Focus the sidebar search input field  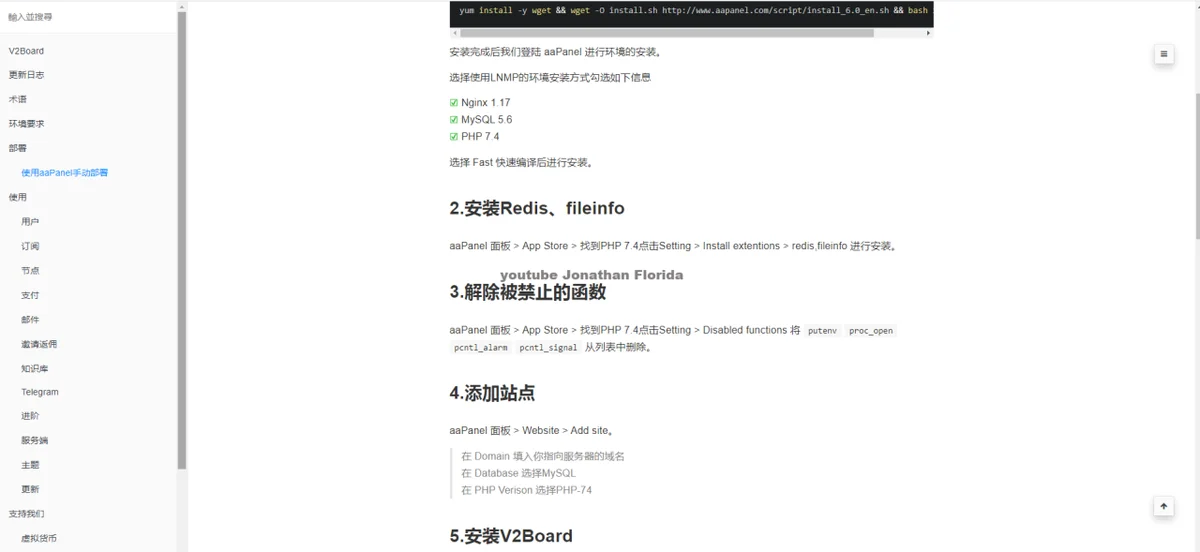pos(88,17)
